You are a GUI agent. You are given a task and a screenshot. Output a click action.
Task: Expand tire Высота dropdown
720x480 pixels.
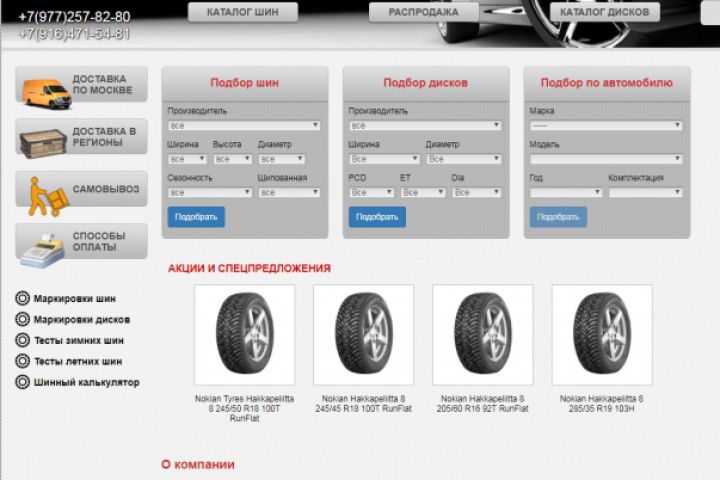pyautogui.click(x=232, y=159)
